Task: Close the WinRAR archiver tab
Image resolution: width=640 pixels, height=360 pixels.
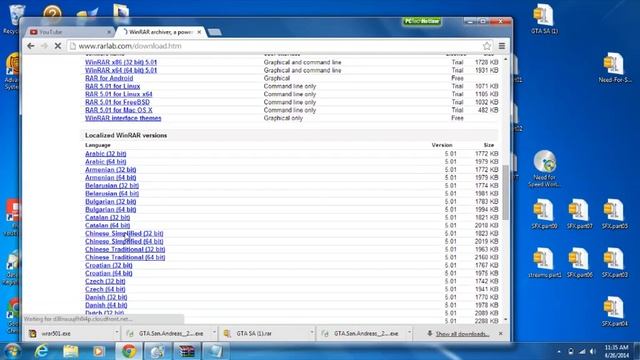Action: click(x=199, y=32)
